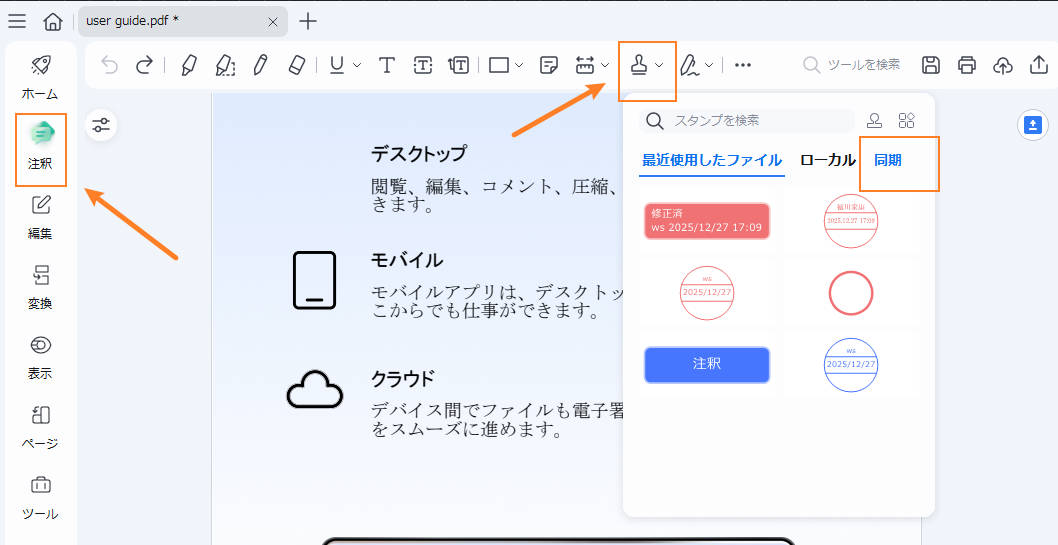Select the text comment T tool
Viewport: 1058px width, 545px height.
pos(387,65)
